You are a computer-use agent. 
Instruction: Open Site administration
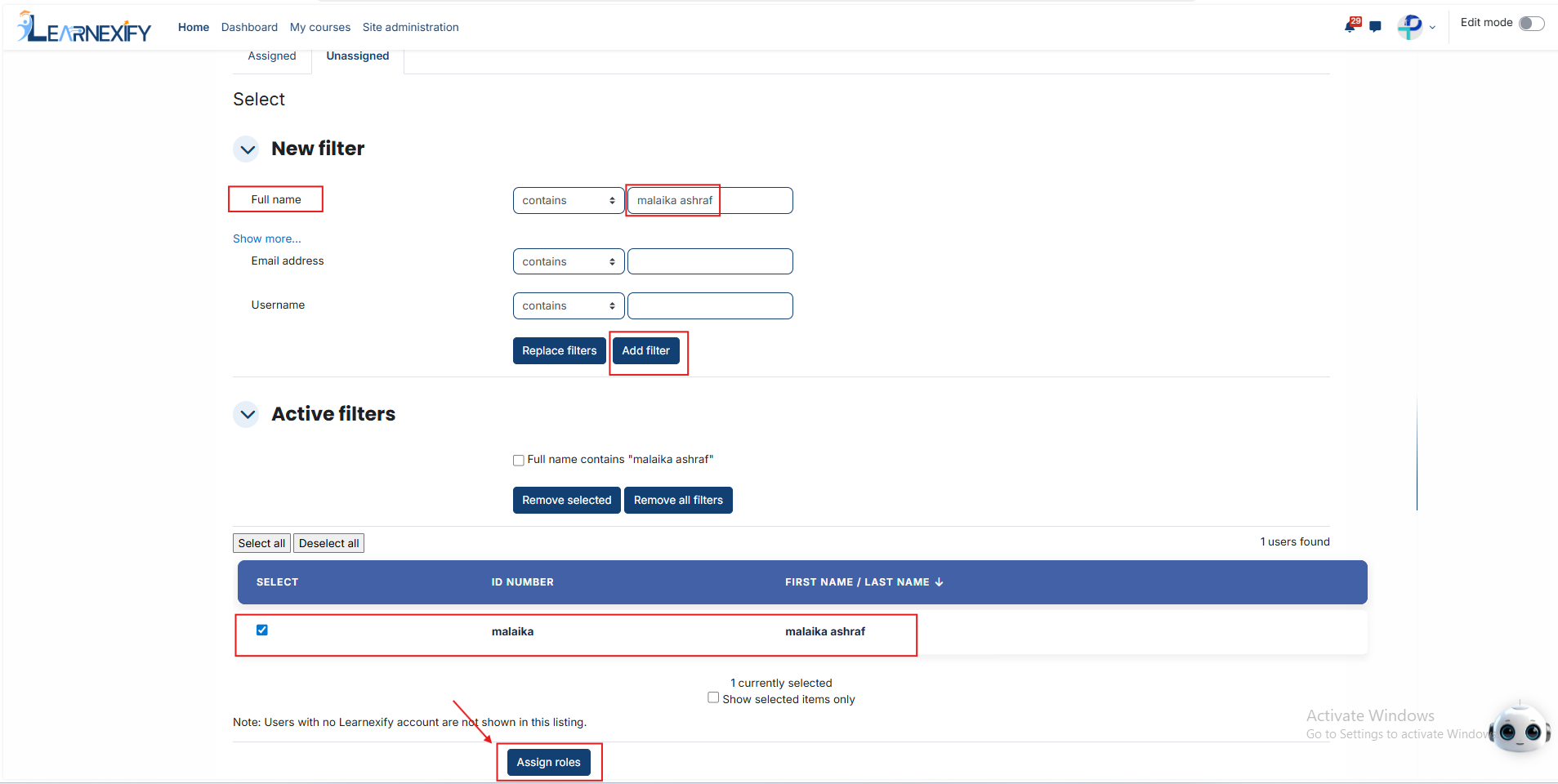click(411, 27)
